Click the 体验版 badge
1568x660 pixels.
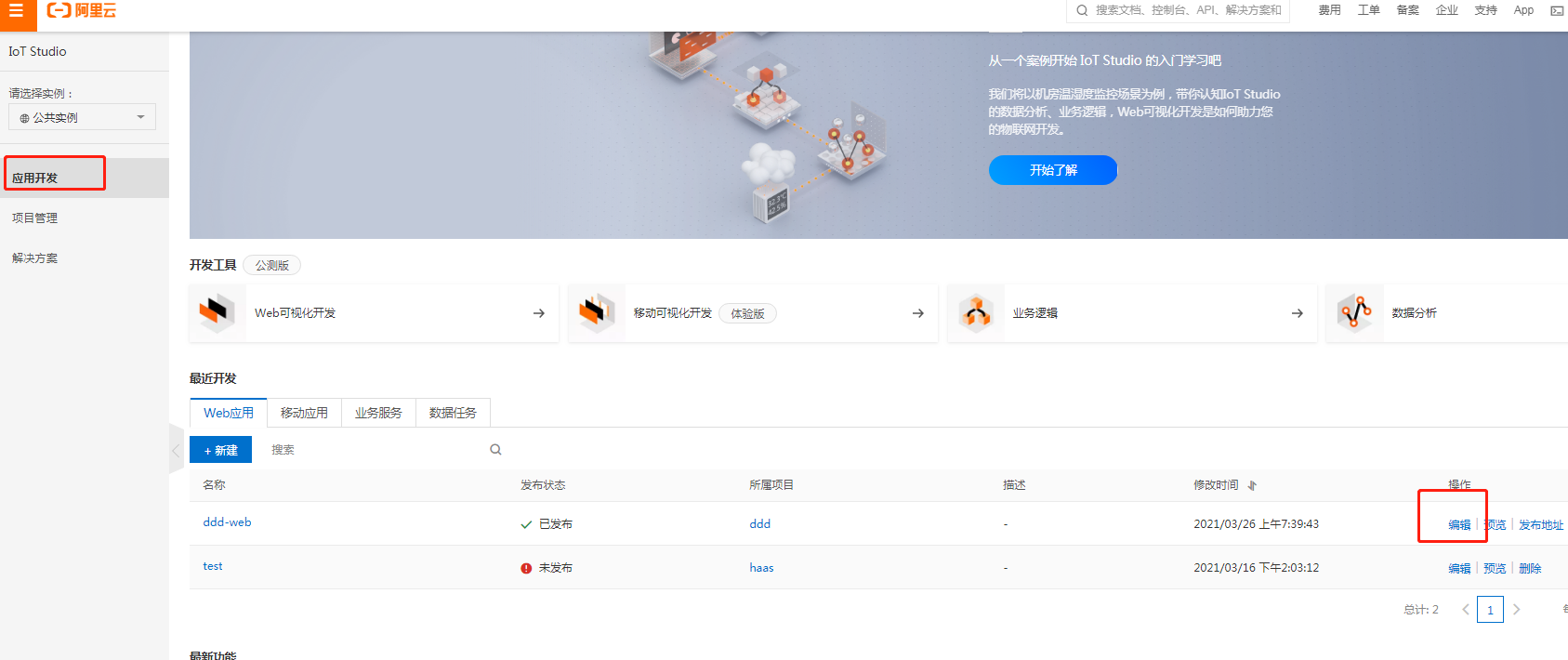(747, 313)
